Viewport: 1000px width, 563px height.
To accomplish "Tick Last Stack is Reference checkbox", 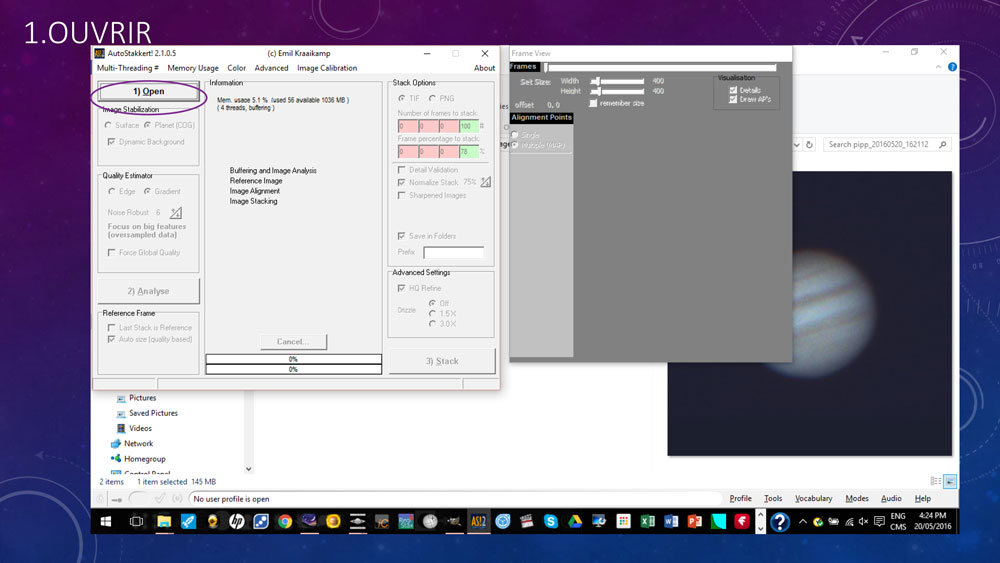I will click(x=112, y=328).
